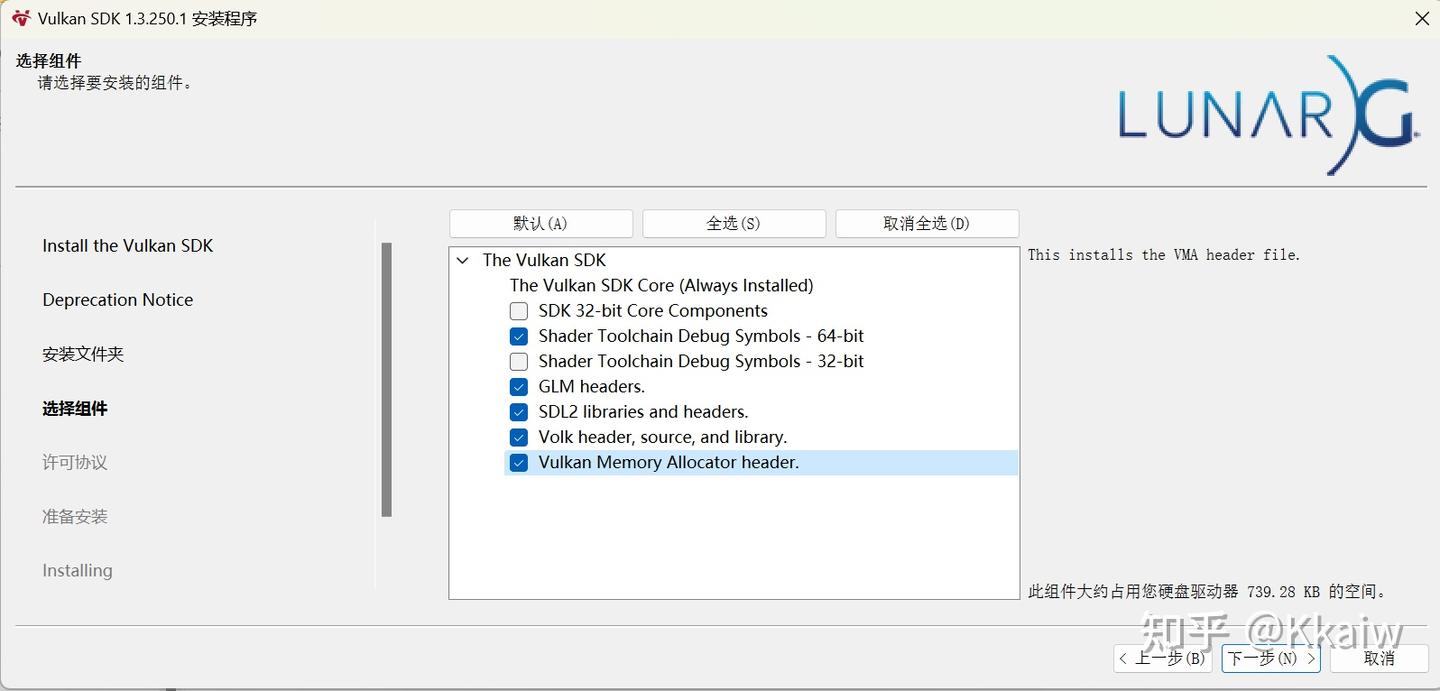Check the SDK 32-bit Core Components checkbox

pos(518,311)
